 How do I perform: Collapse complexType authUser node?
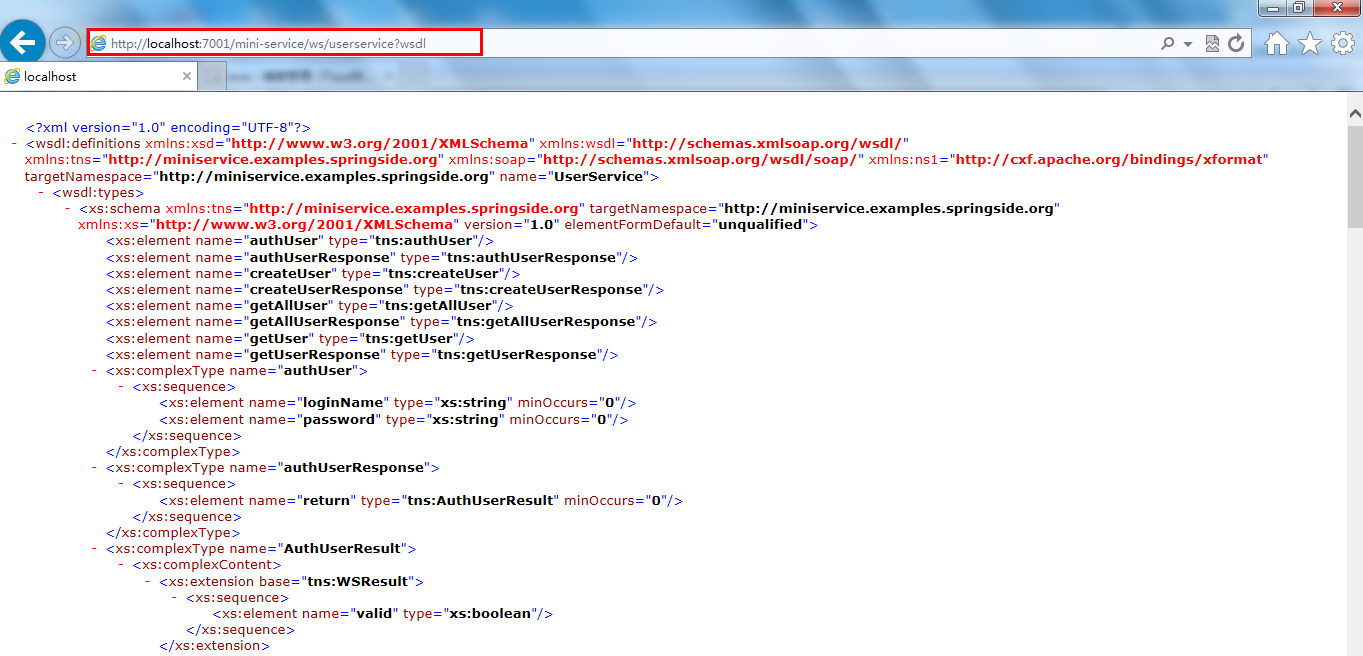(x=94, y=370)
